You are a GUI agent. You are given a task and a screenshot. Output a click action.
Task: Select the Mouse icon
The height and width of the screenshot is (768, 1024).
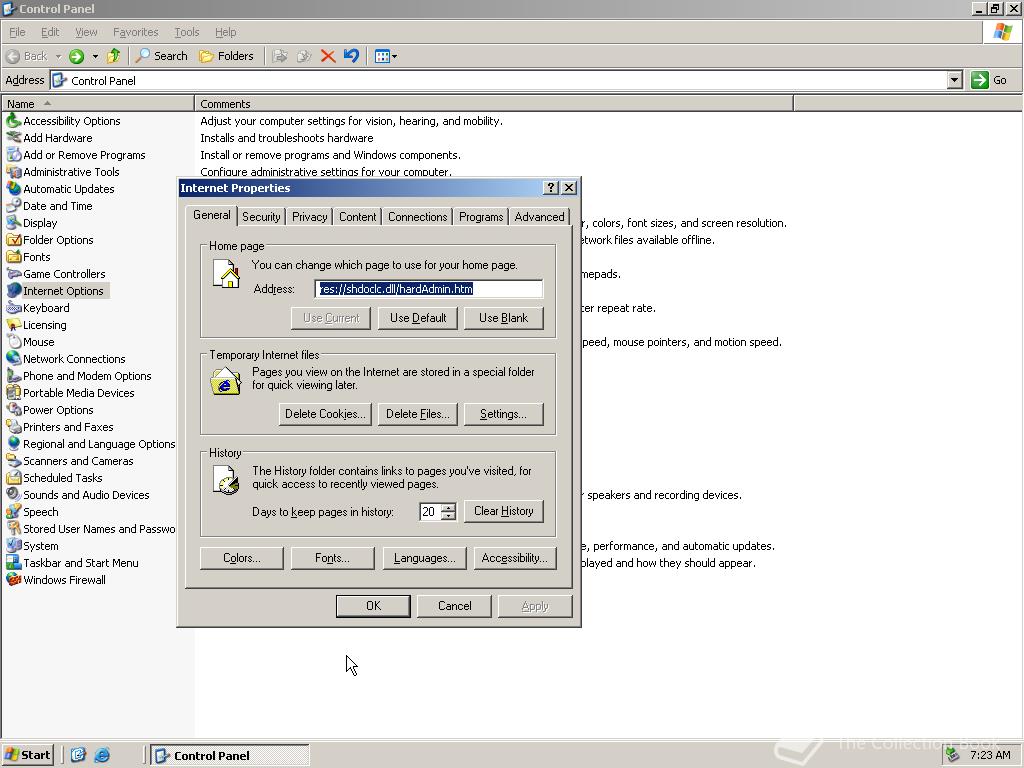(x=13, y=342)
